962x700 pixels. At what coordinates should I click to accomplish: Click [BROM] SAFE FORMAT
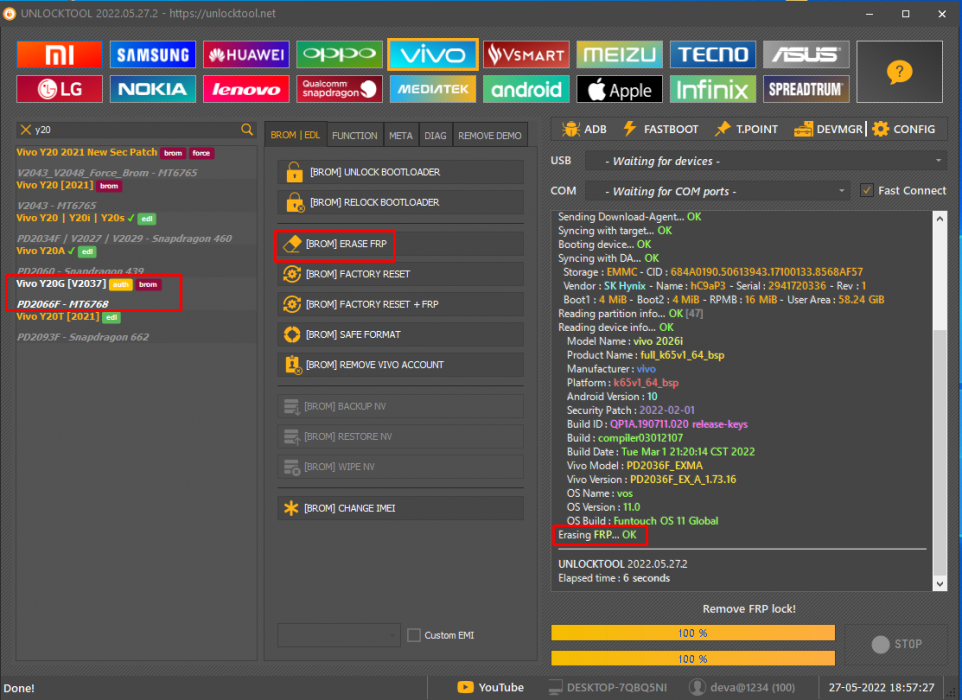(x=401, y=334)
